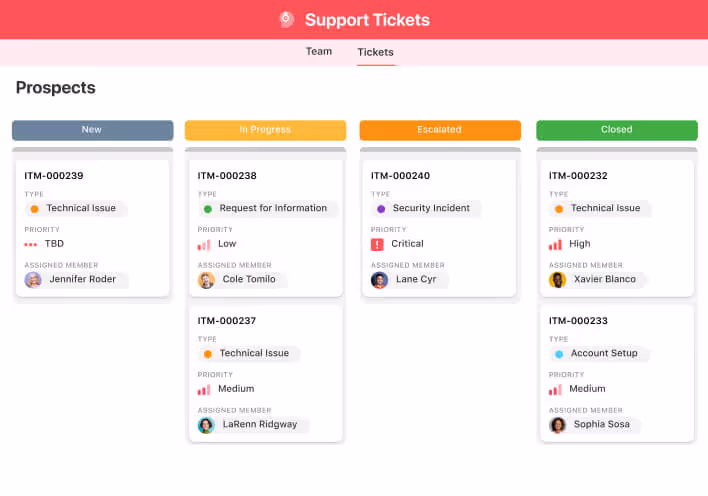Click Xavier Blanco's avatar icon
The height and width of the screenshot is (496, 708).
(x=558, y=280)
